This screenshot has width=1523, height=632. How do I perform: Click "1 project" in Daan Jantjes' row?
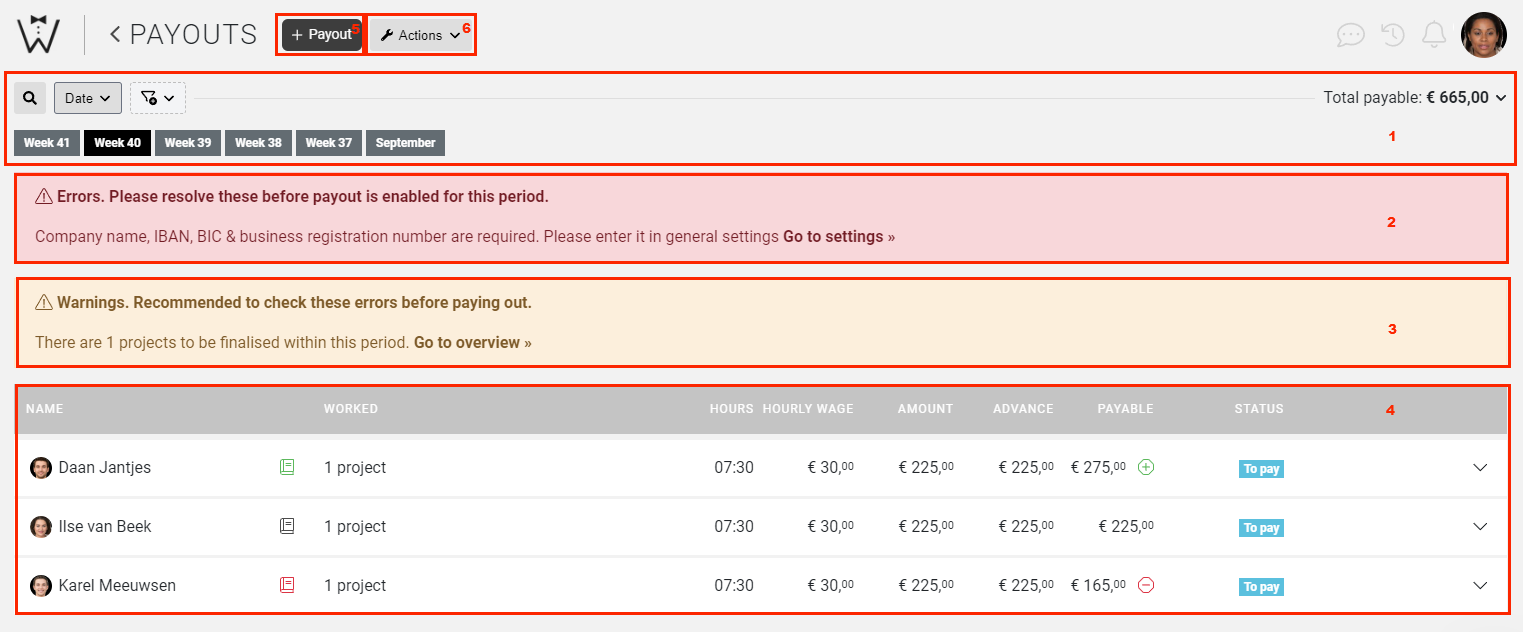click(x=355, y=467)
